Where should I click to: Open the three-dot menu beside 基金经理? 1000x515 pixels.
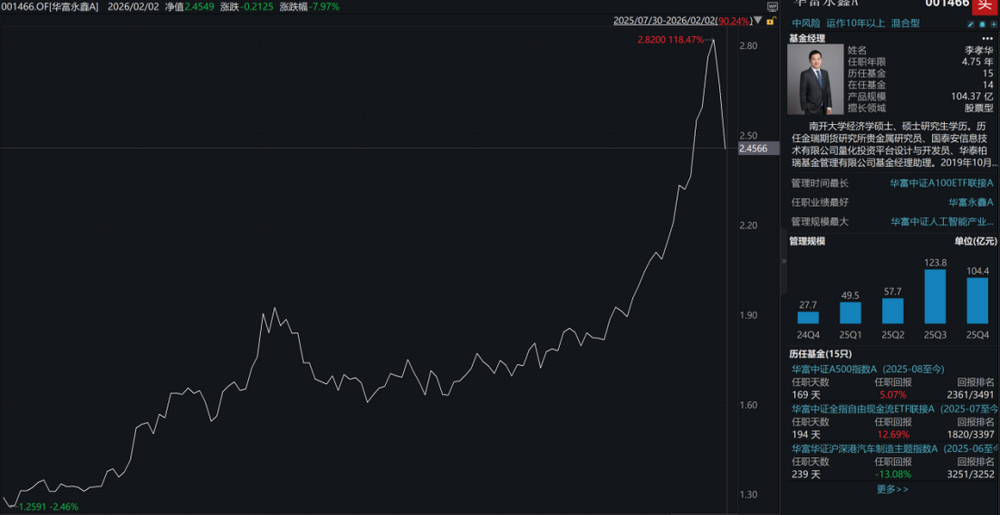[989, 38]
